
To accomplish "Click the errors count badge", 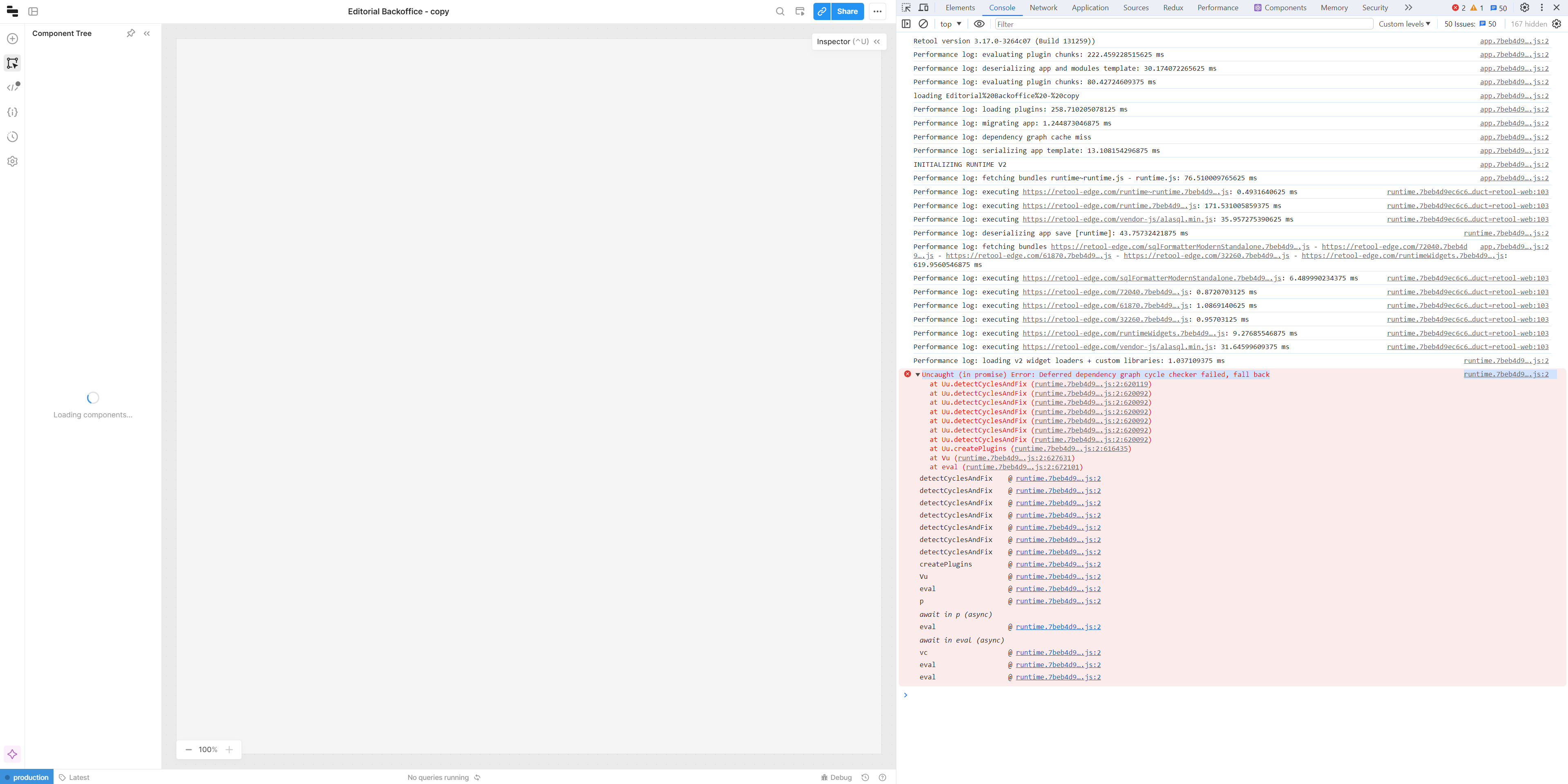I will click(x=1459, y=8).
